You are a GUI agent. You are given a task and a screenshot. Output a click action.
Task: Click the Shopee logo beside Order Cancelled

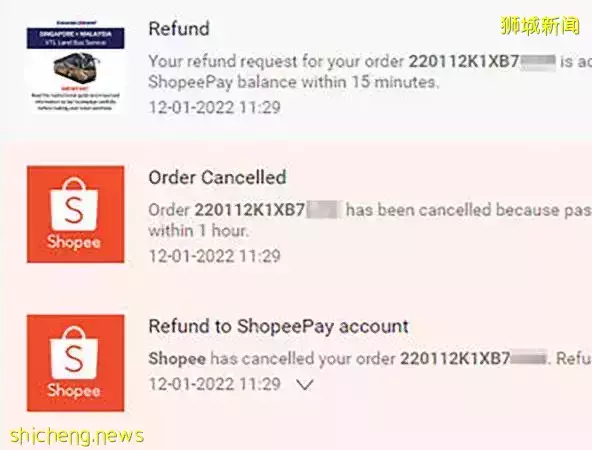point(76,214)
